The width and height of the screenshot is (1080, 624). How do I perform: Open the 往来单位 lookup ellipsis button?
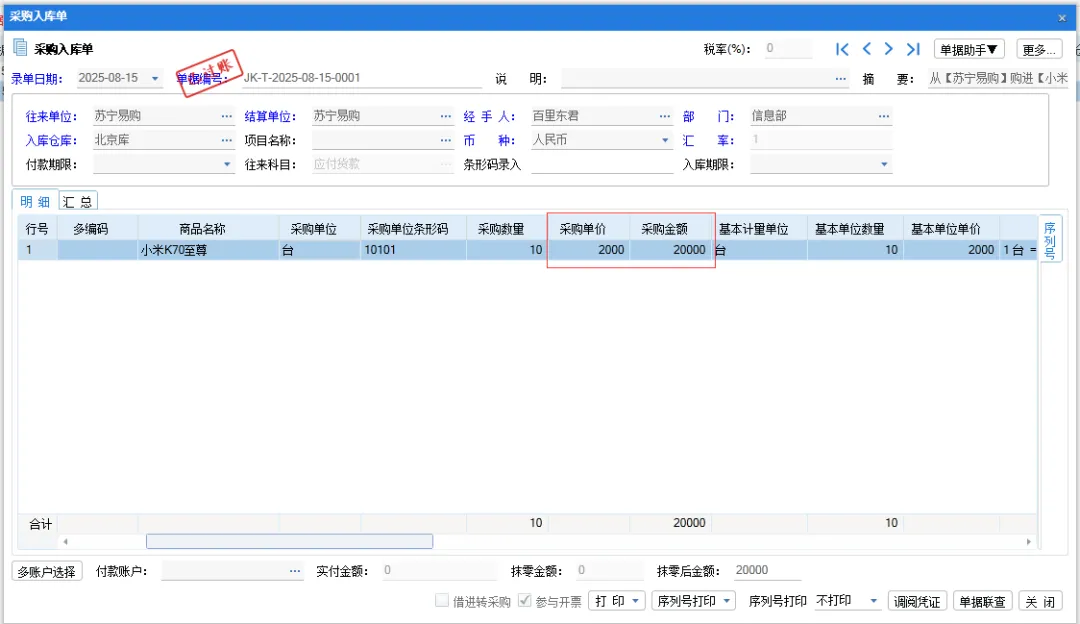[227, 116]
